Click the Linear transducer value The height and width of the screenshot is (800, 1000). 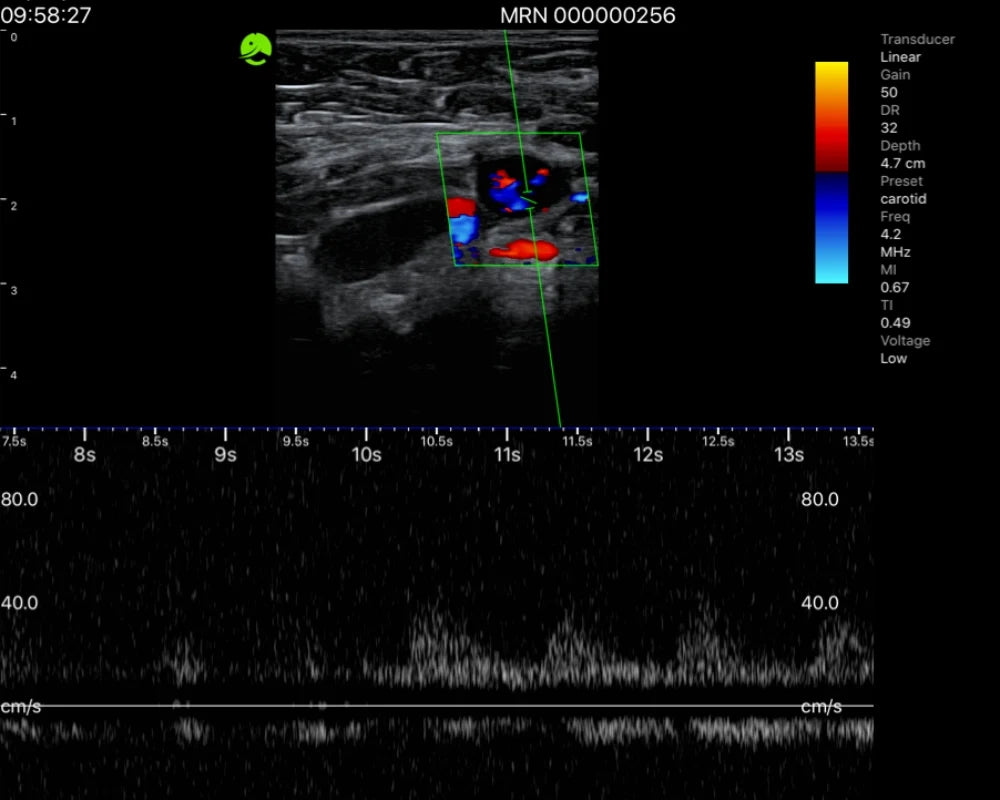coord(901,57)
